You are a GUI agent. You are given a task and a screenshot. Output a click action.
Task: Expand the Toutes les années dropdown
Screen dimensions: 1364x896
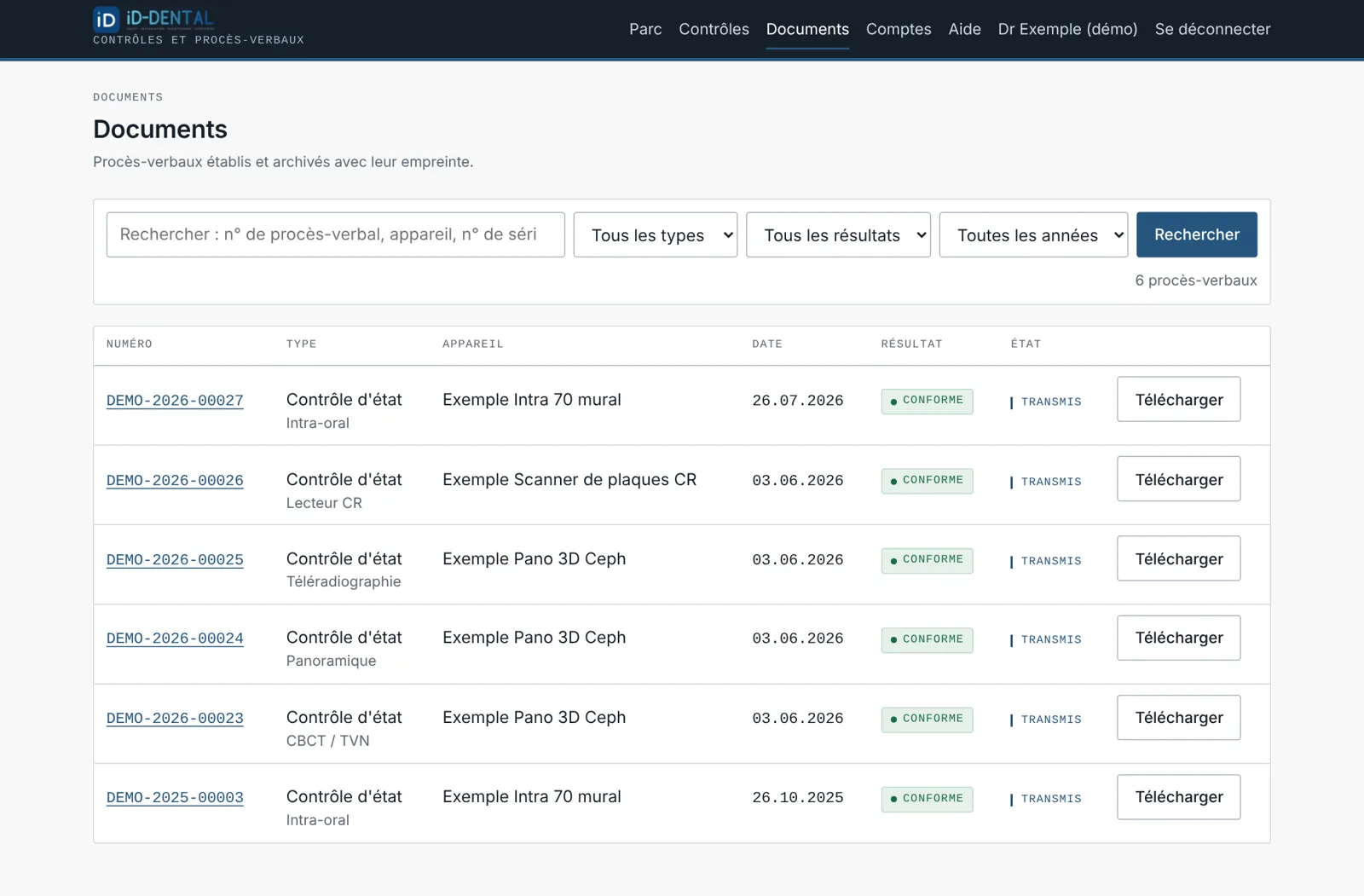pos(1033,234)
